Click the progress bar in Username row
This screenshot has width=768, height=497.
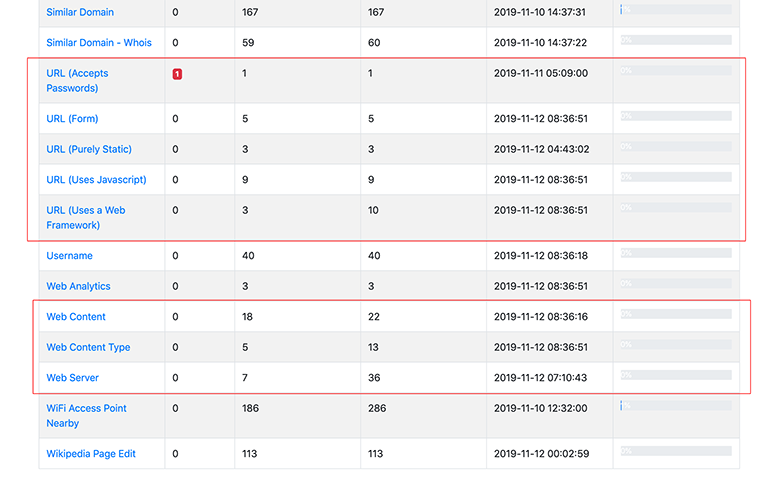pyautogui.click(x=676, y=254)
